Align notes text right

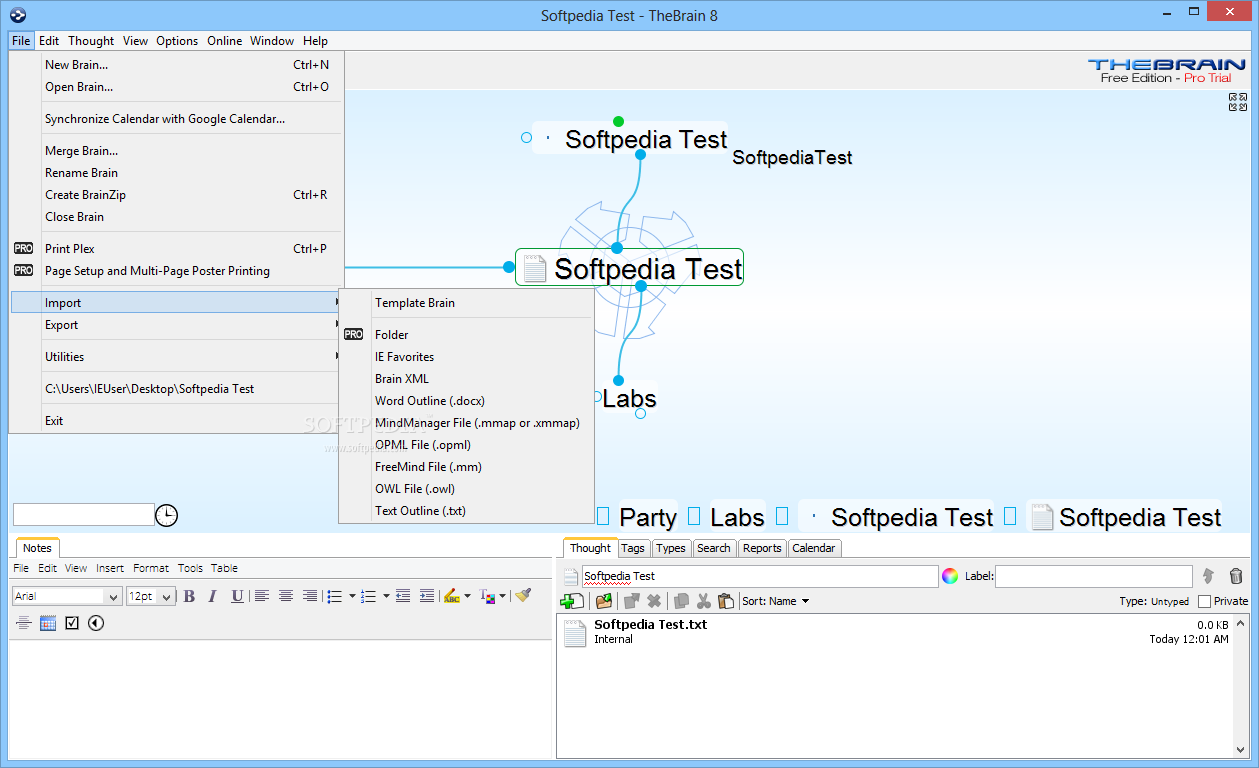coord(310,596)
